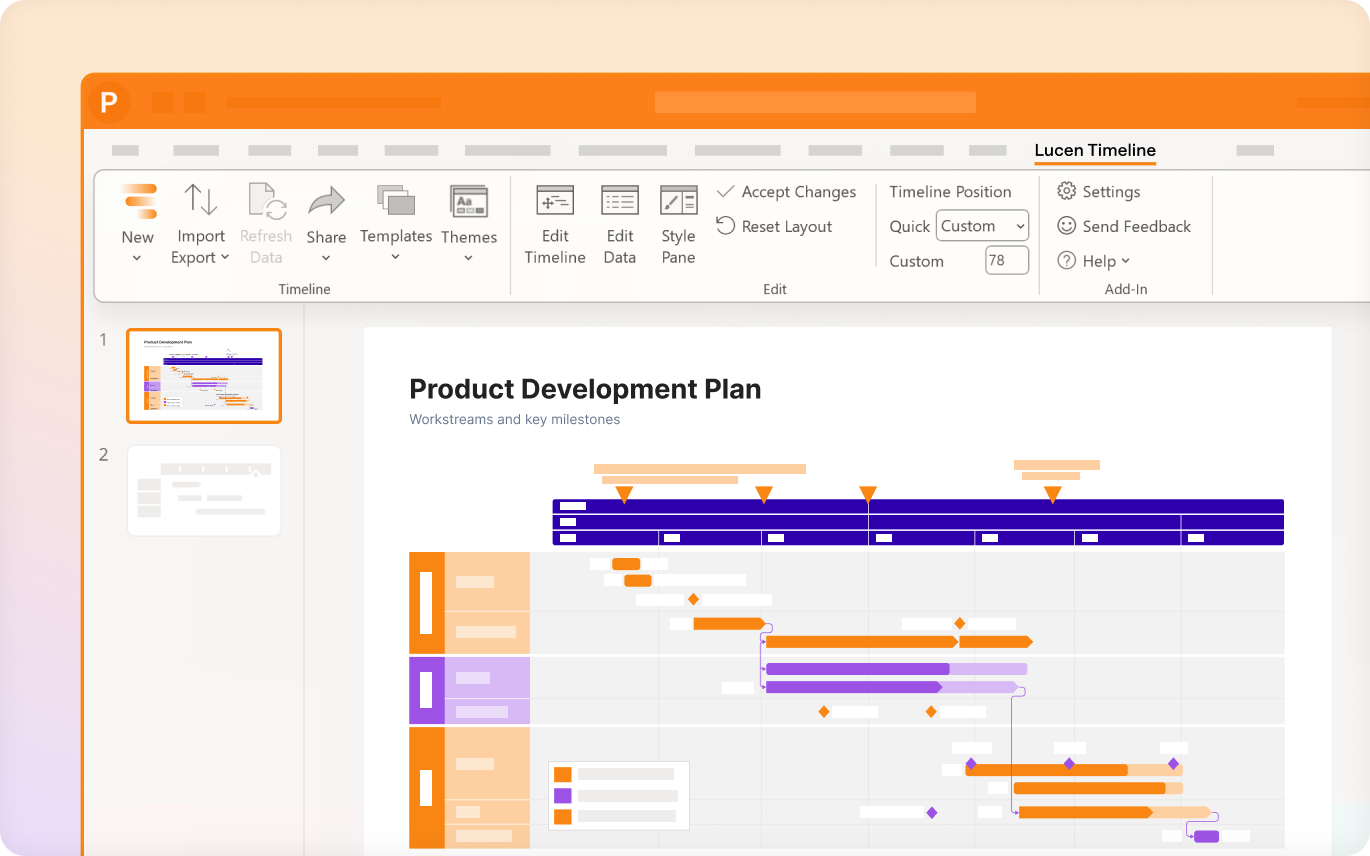
Task: Open the Templates icon
Action: (x=396, y=200)
